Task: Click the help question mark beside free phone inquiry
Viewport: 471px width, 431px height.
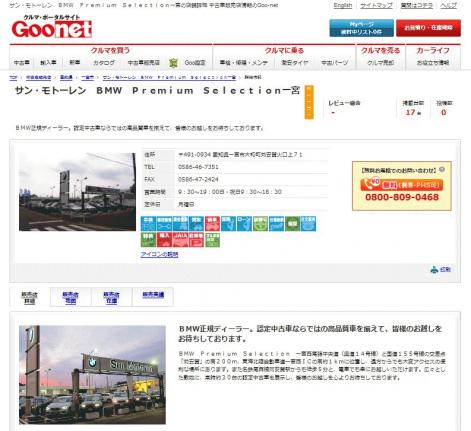Action: tap(442, 169)
